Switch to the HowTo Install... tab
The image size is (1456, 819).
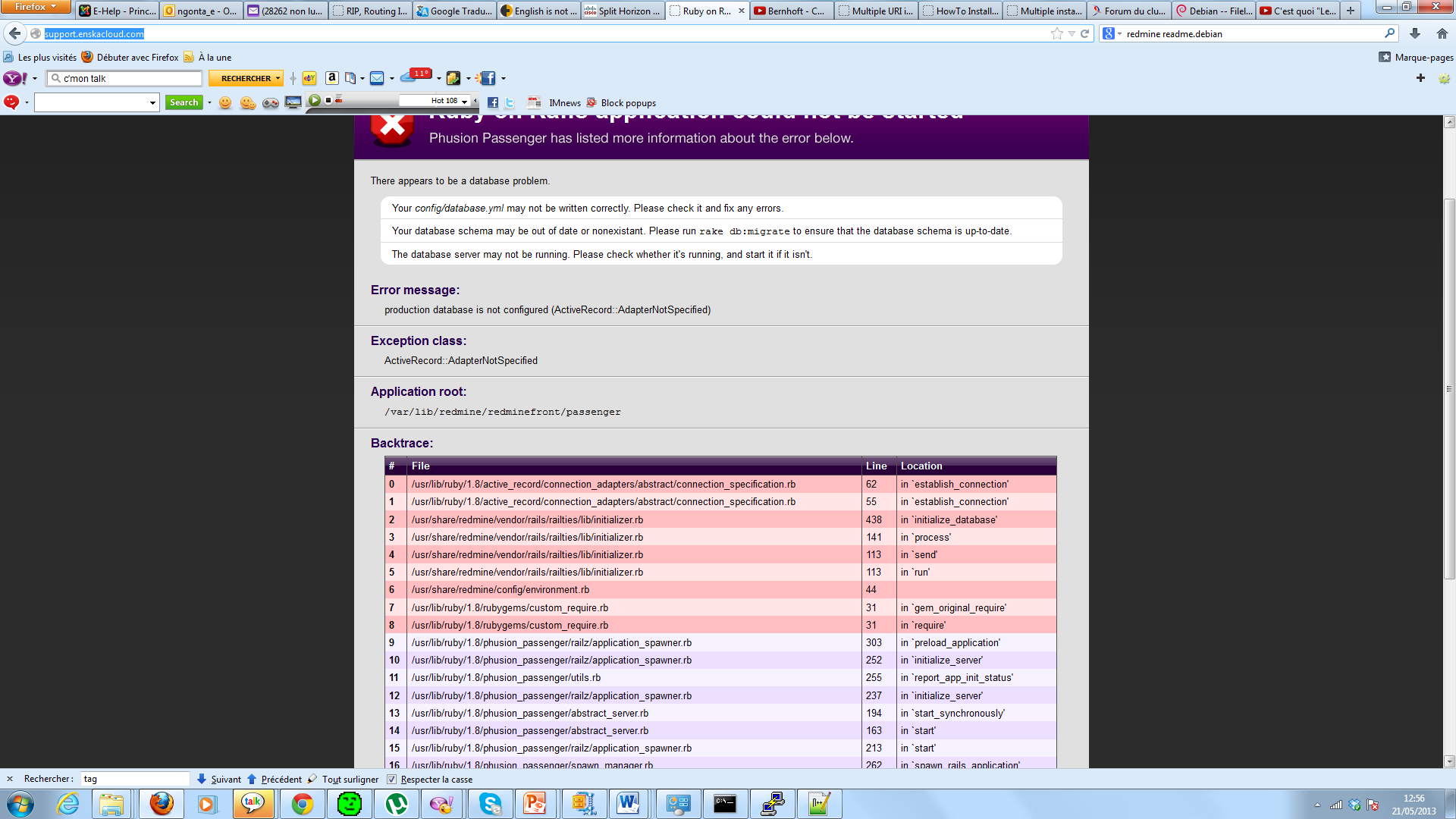[960, 11]
